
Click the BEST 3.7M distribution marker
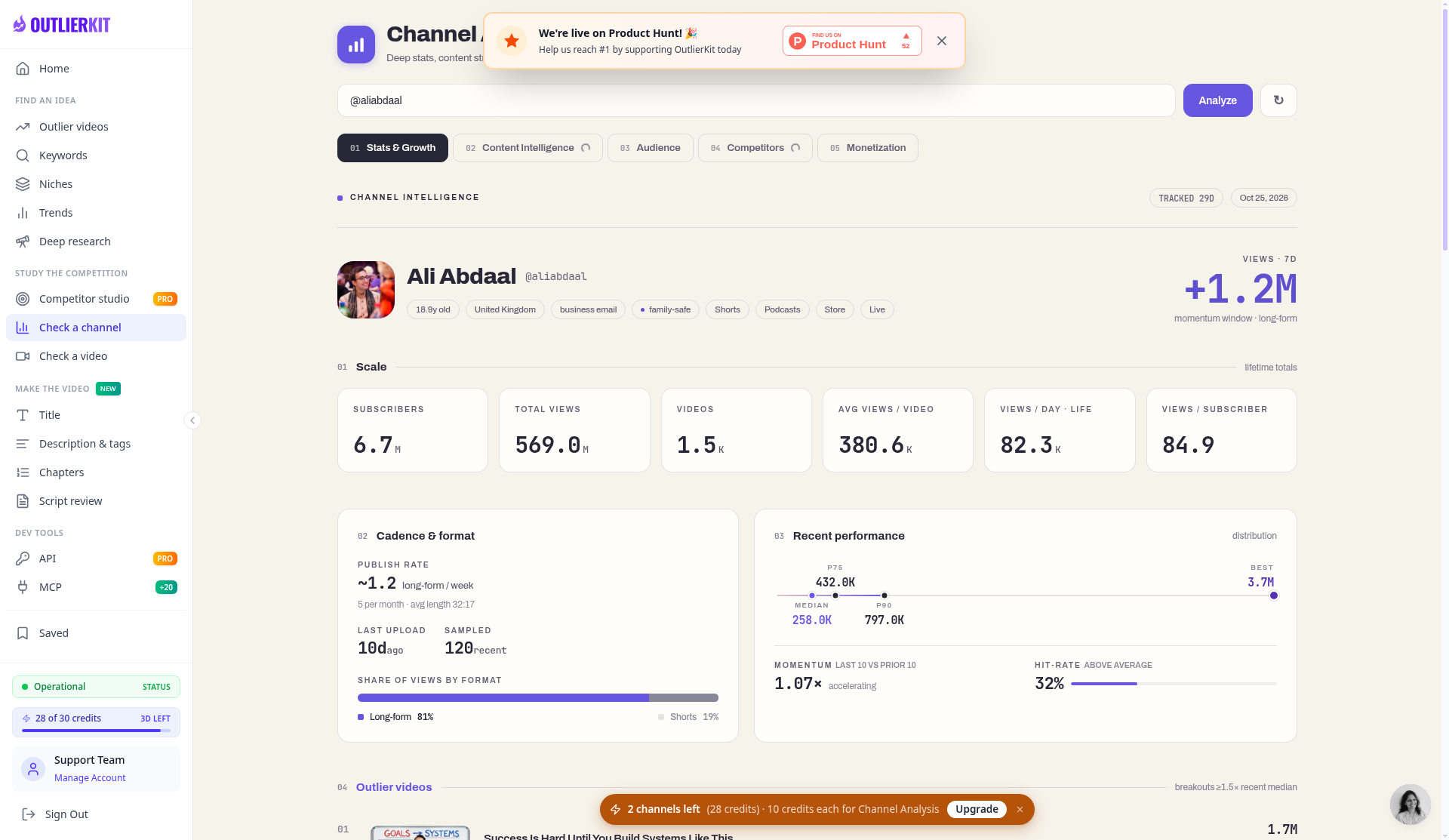(1274, 595)
